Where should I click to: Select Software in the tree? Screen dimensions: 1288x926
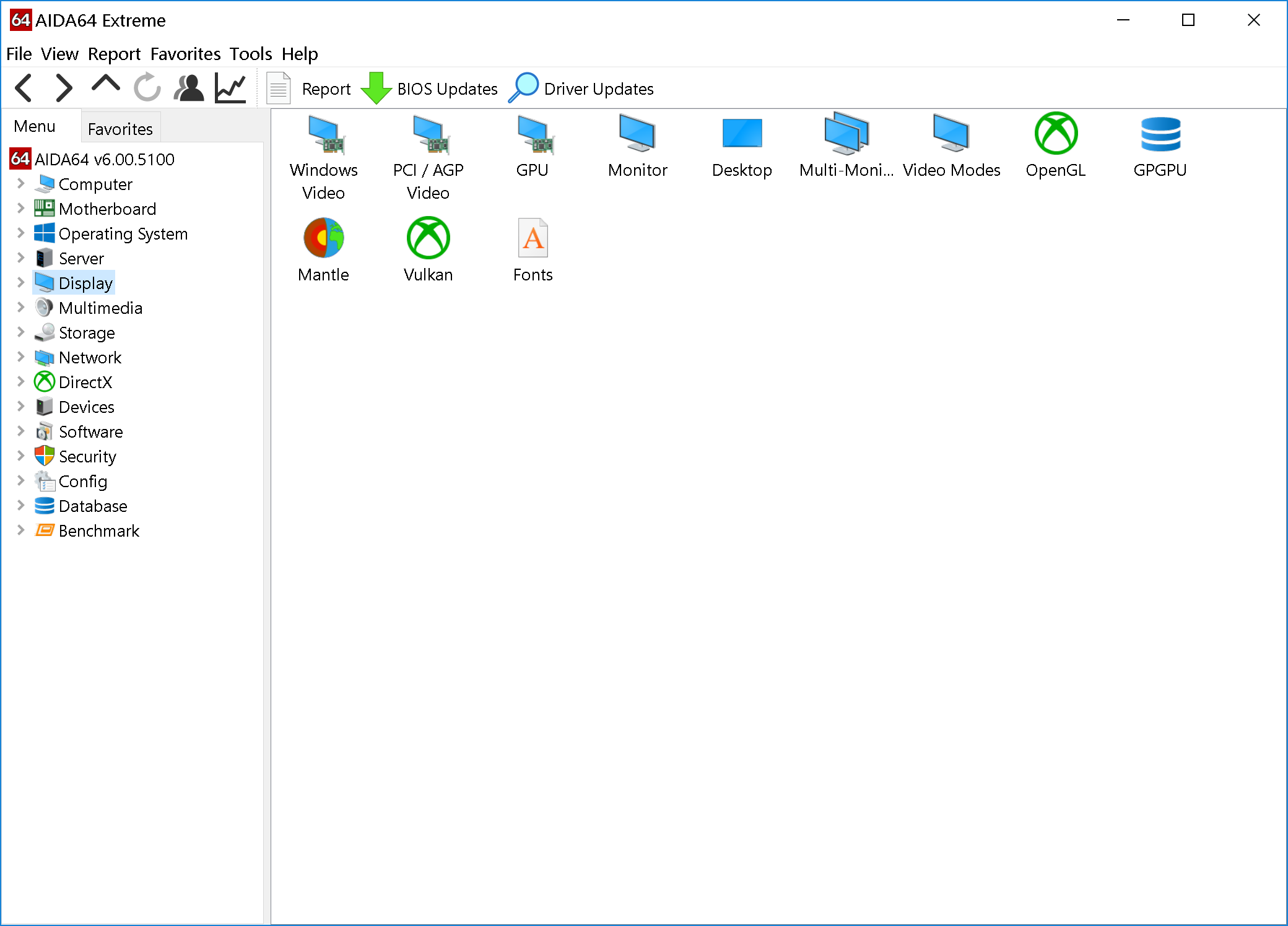pos(79,431)
